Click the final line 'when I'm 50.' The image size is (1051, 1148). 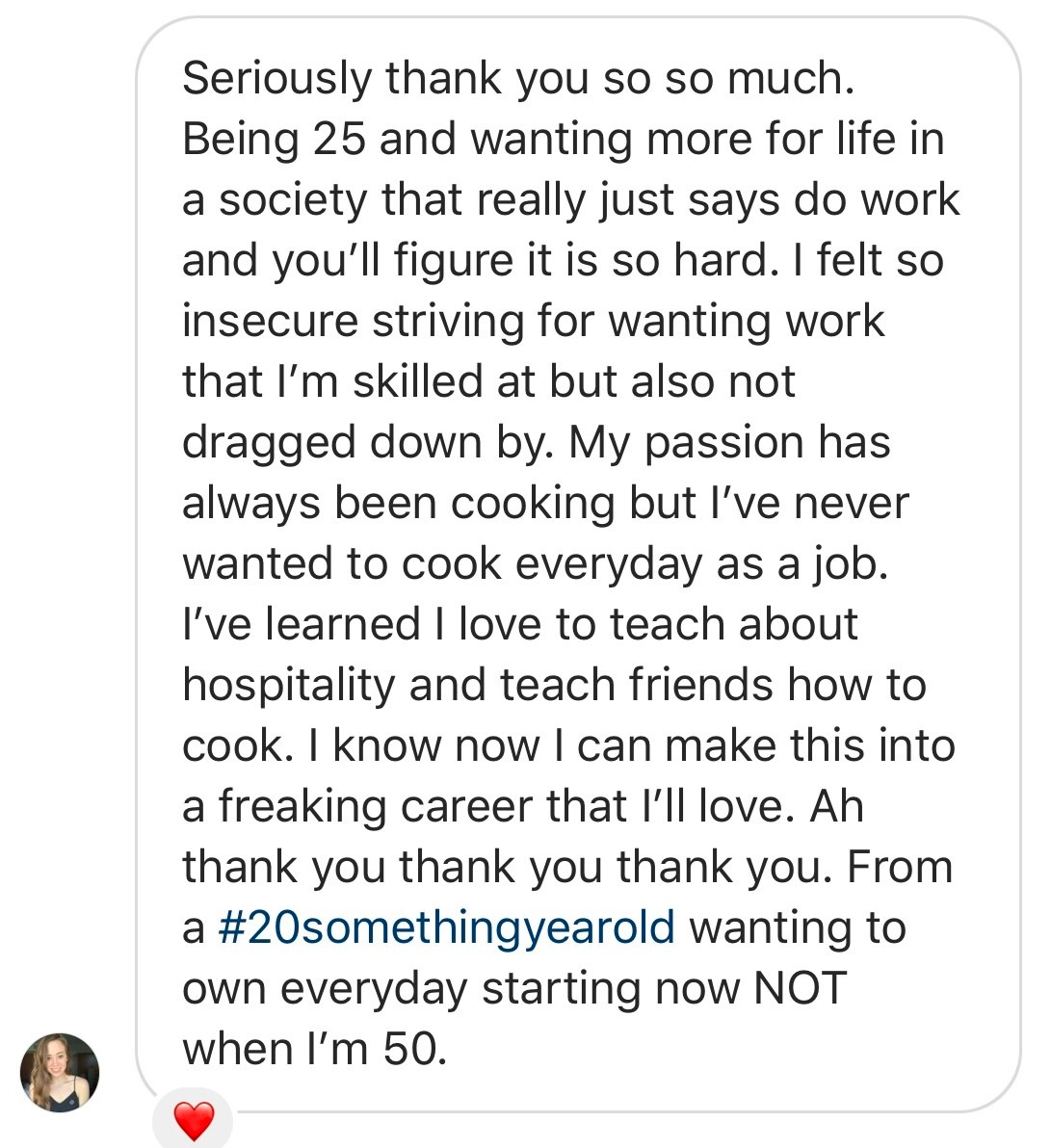pyautogui.click(x=315, y=1049)
